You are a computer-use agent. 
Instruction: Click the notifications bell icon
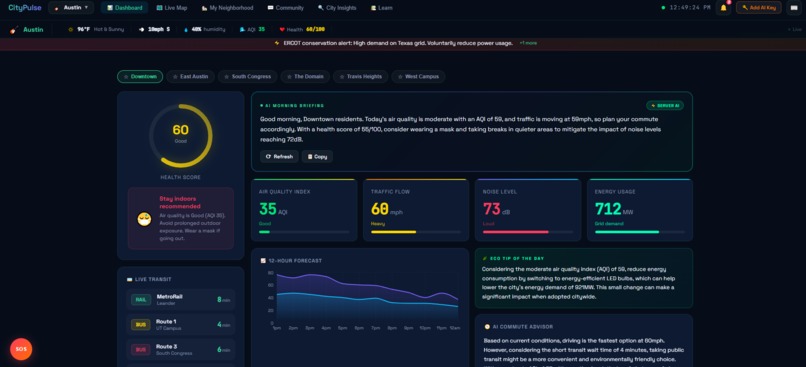[723, 8]
